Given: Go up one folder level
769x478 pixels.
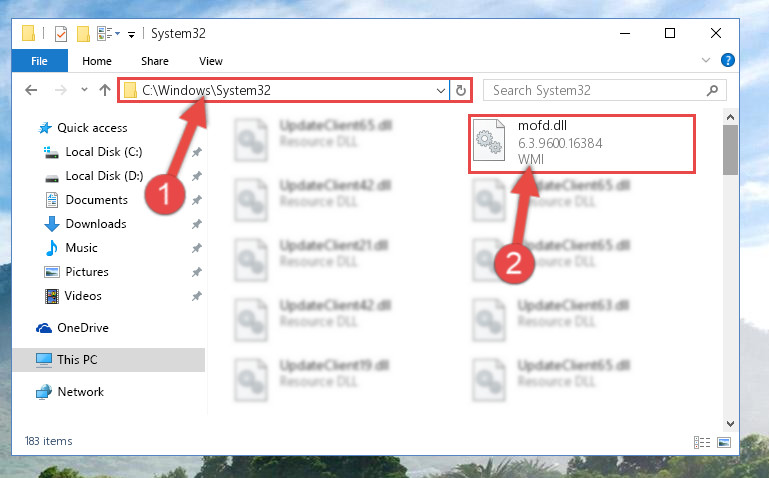Looking at the screenshot, I should click(x=104, y=90).
